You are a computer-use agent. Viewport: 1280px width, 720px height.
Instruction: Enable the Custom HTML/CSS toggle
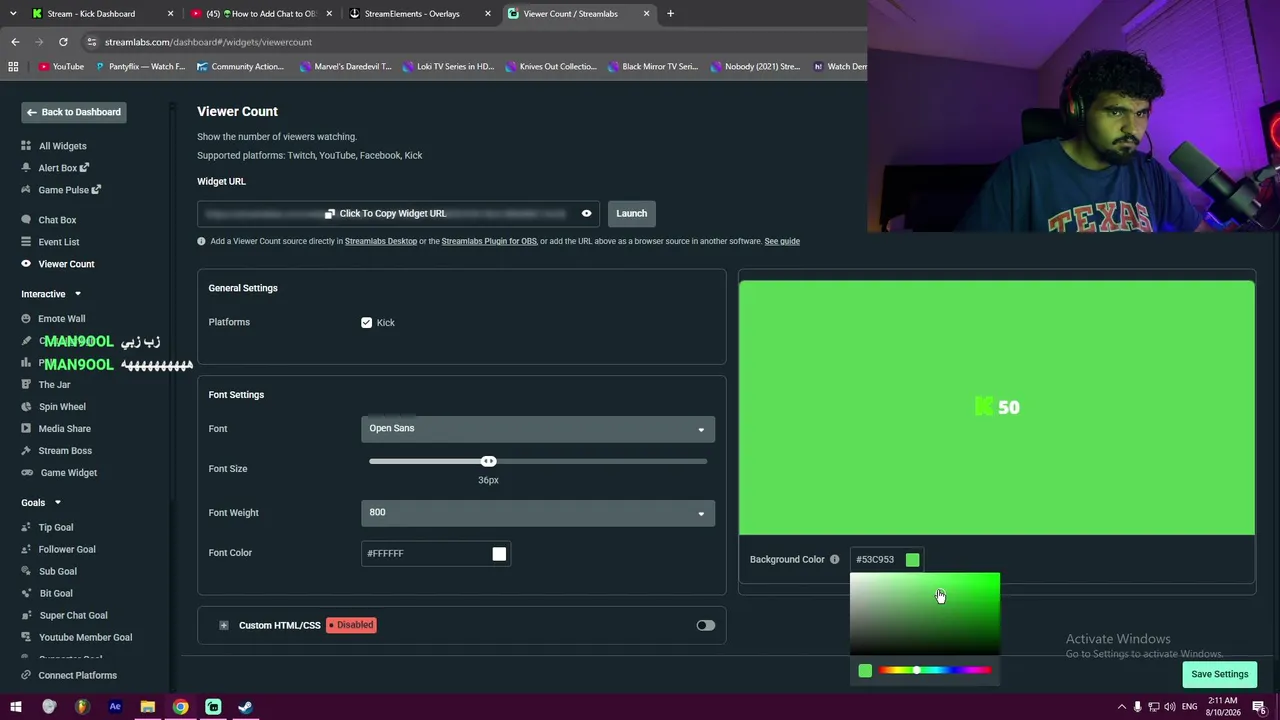[706, 626]
